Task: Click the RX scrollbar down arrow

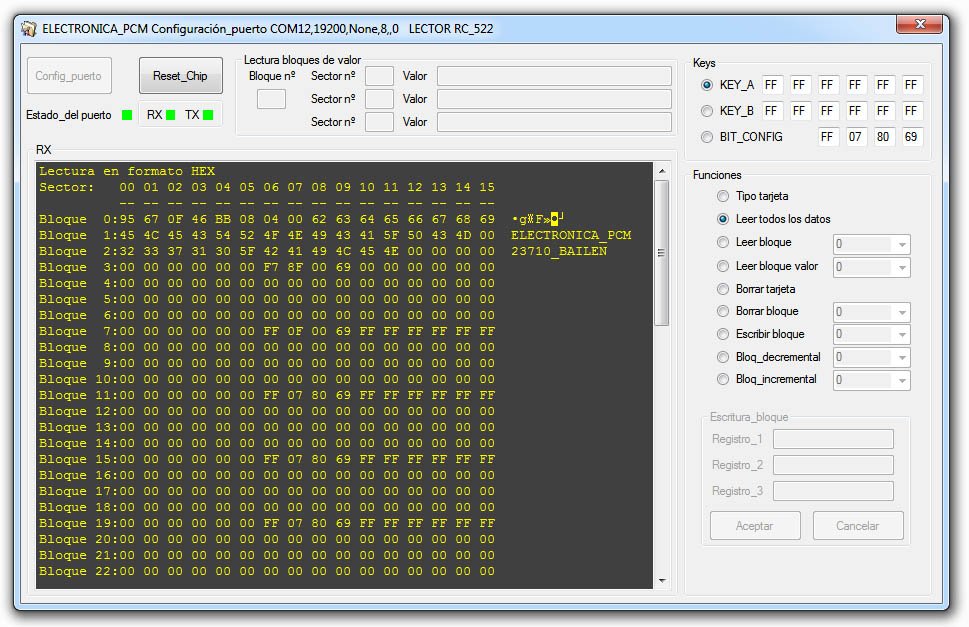Action: tap(662, 581)
